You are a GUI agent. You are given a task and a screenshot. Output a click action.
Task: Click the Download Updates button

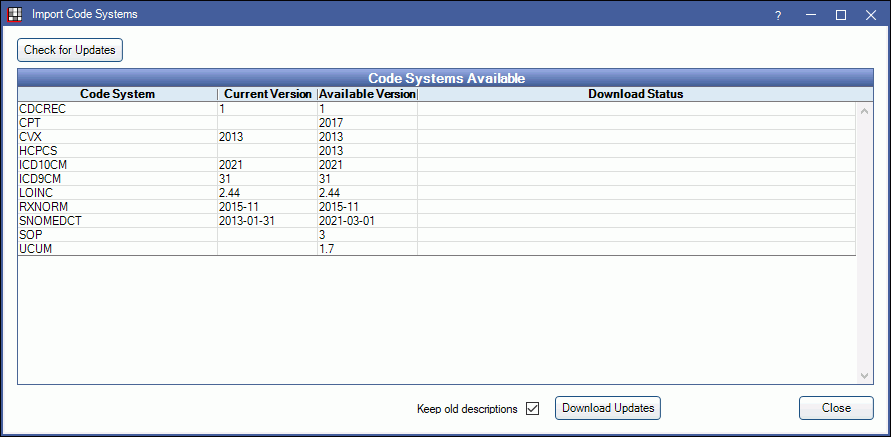tap(608, 408)
